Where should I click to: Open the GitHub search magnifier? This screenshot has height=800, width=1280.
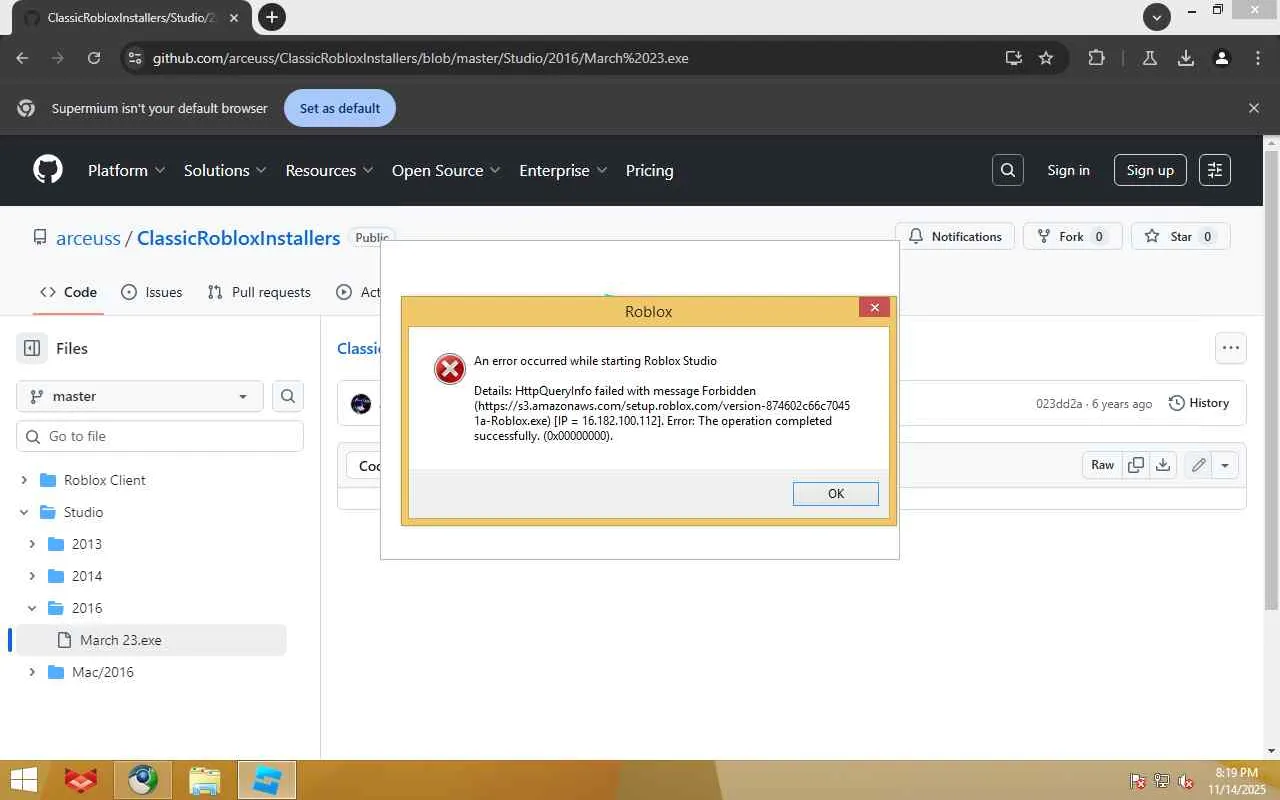tap(1008, 170)
